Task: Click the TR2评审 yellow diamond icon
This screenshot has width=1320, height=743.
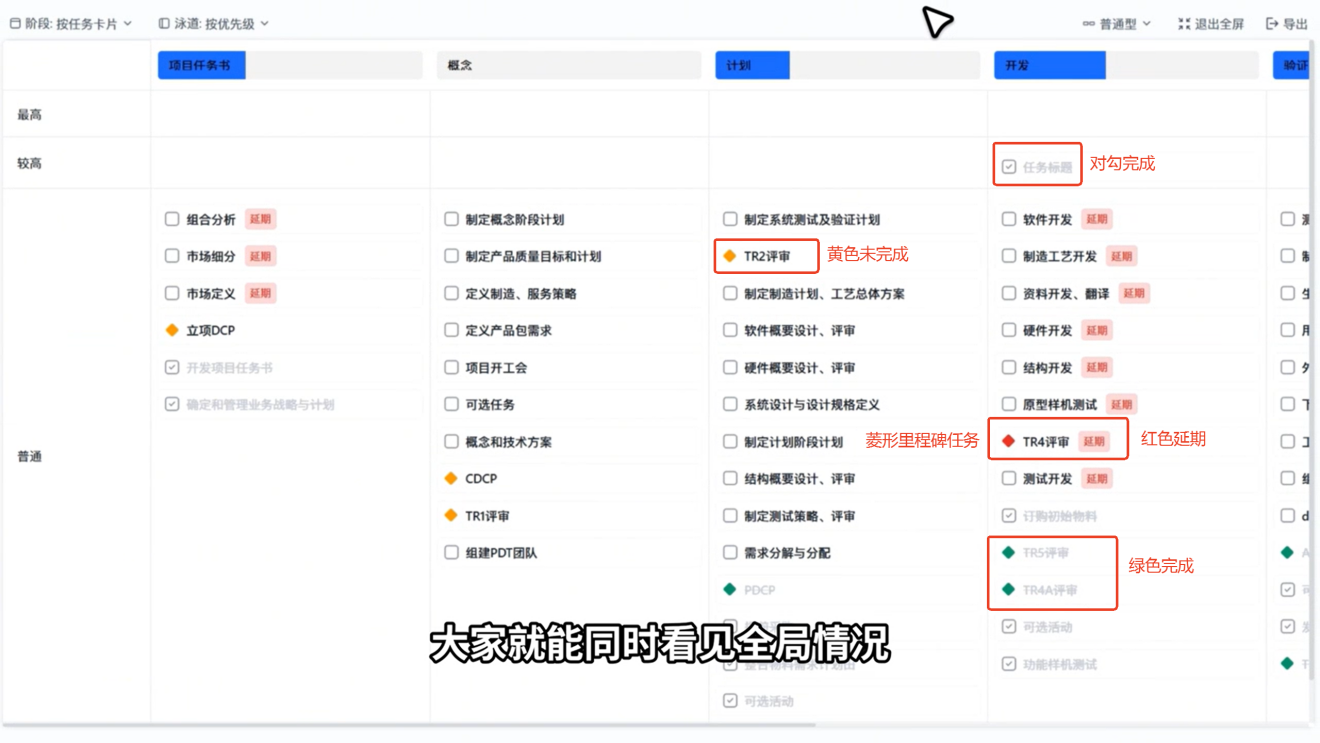Action: (x=730, y=256)
